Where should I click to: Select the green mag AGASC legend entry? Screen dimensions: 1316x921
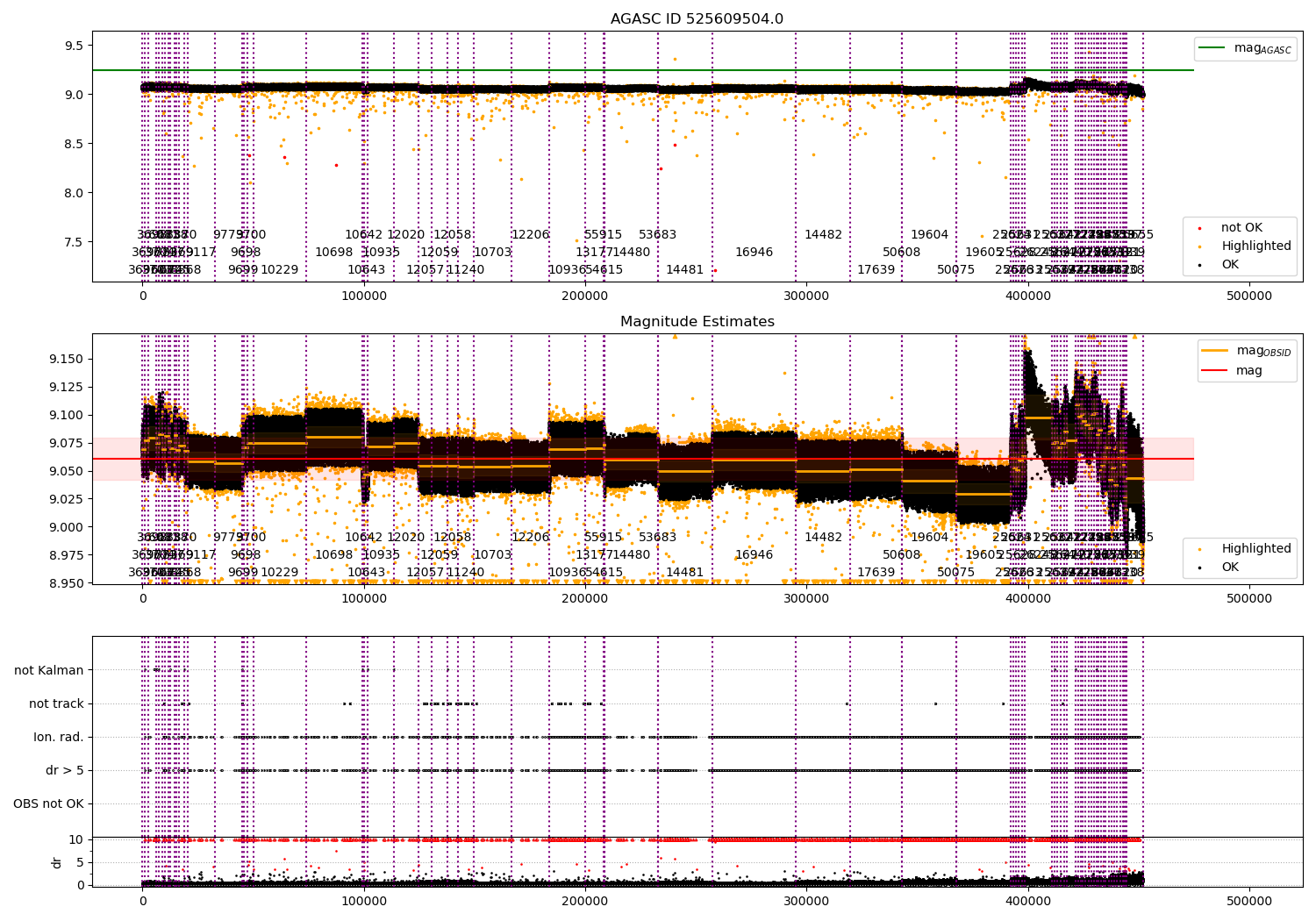coord(1245,48)
